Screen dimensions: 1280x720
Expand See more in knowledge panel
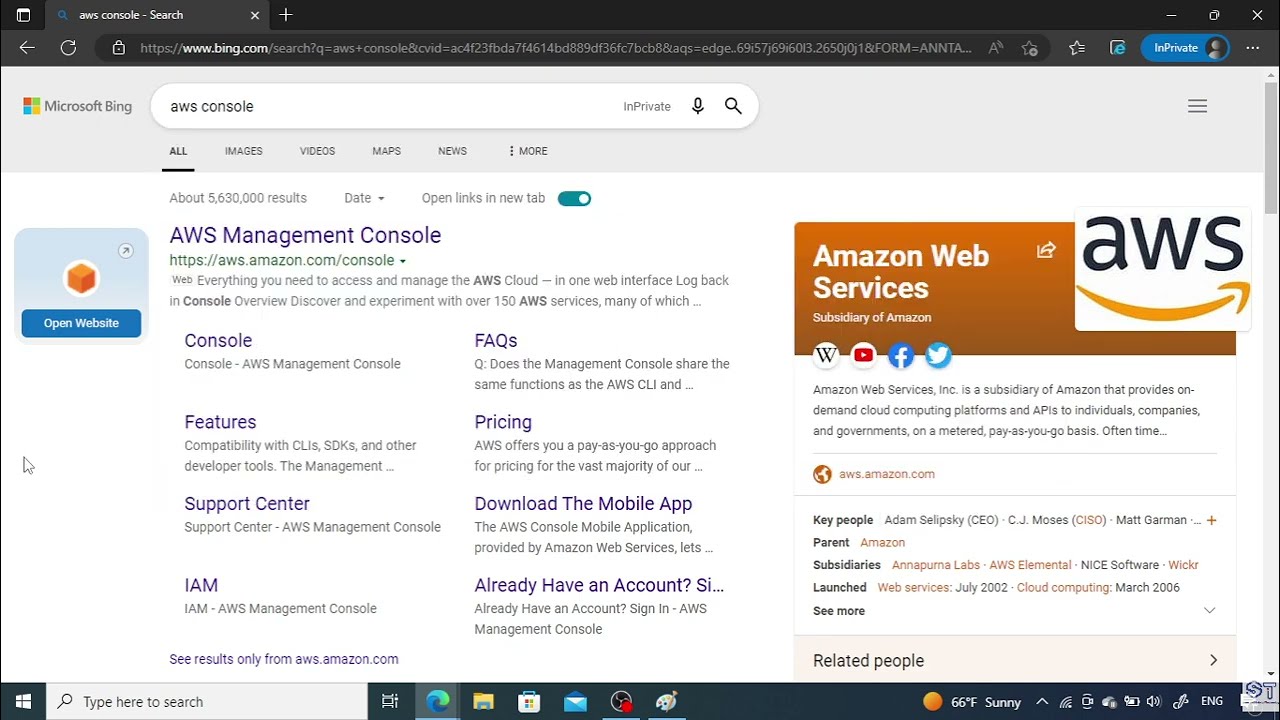1015,611
